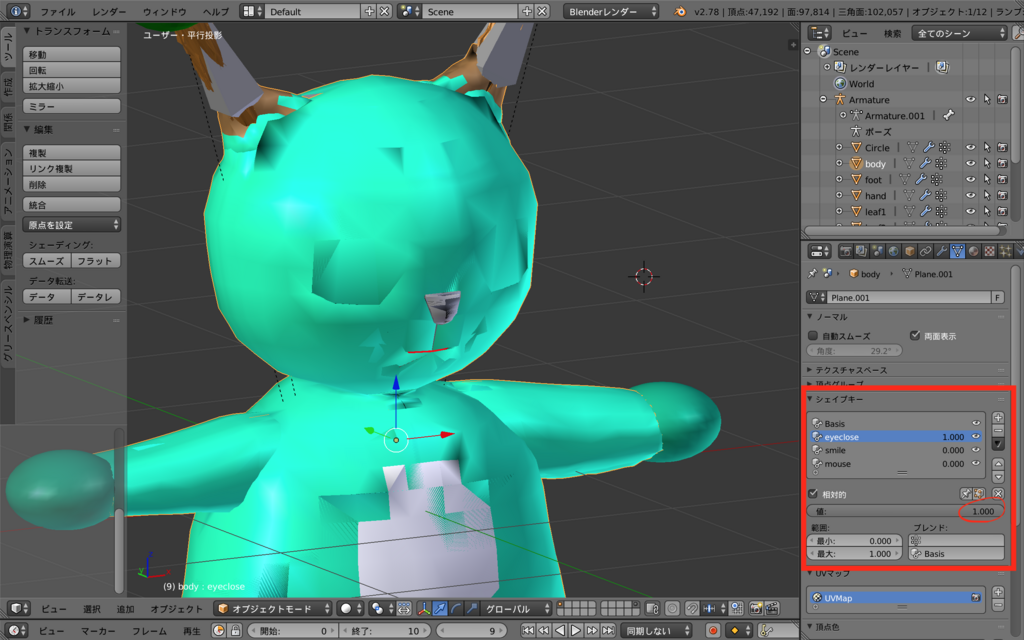Hide the eyeclose shape key eye

(x=976, y=437)
